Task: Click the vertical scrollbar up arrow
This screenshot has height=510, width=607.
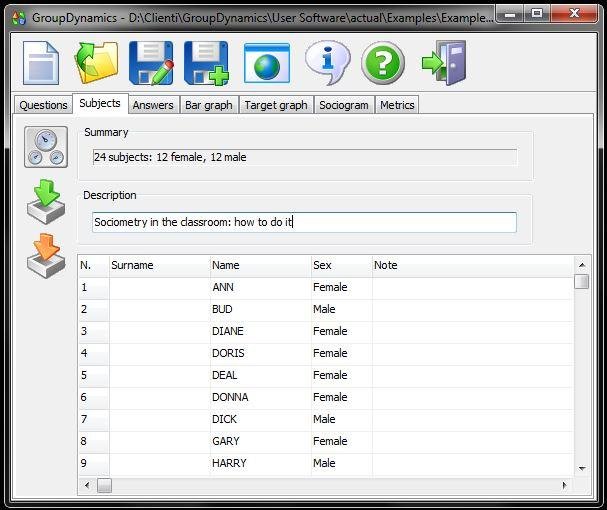Action: pyautogui.click(x=582, y=265)
